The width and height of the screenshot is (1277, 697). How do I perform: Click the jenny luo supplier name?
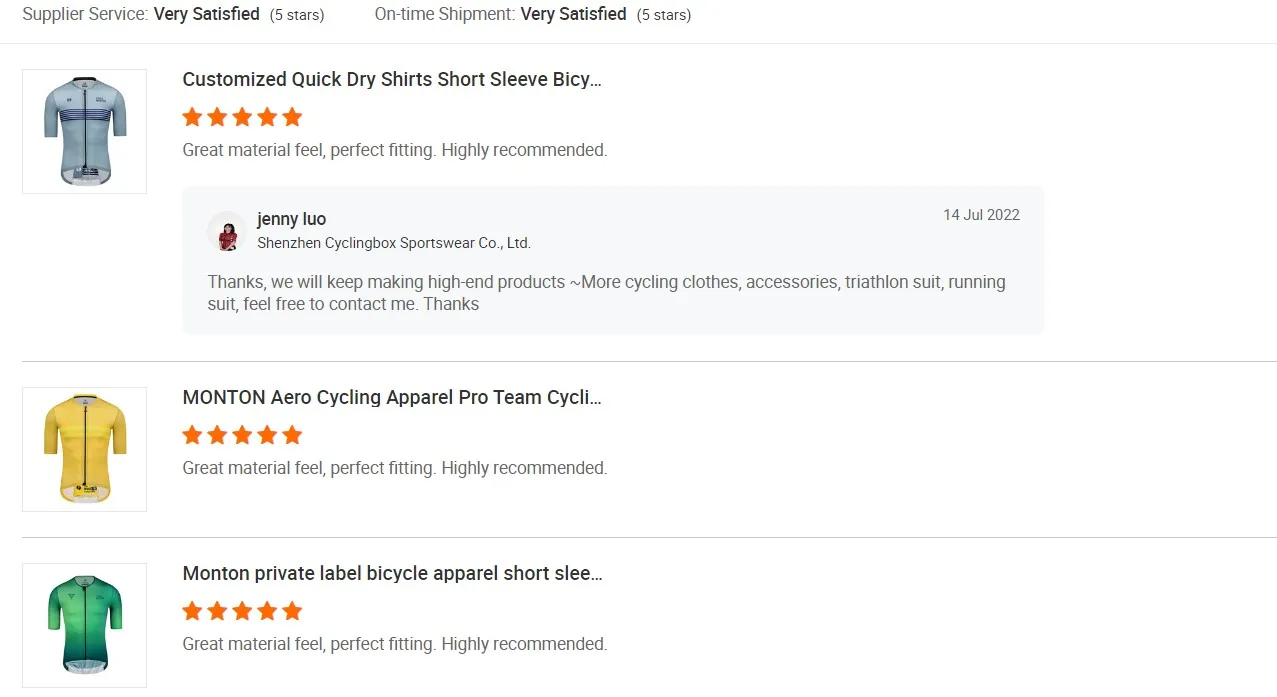291,219
